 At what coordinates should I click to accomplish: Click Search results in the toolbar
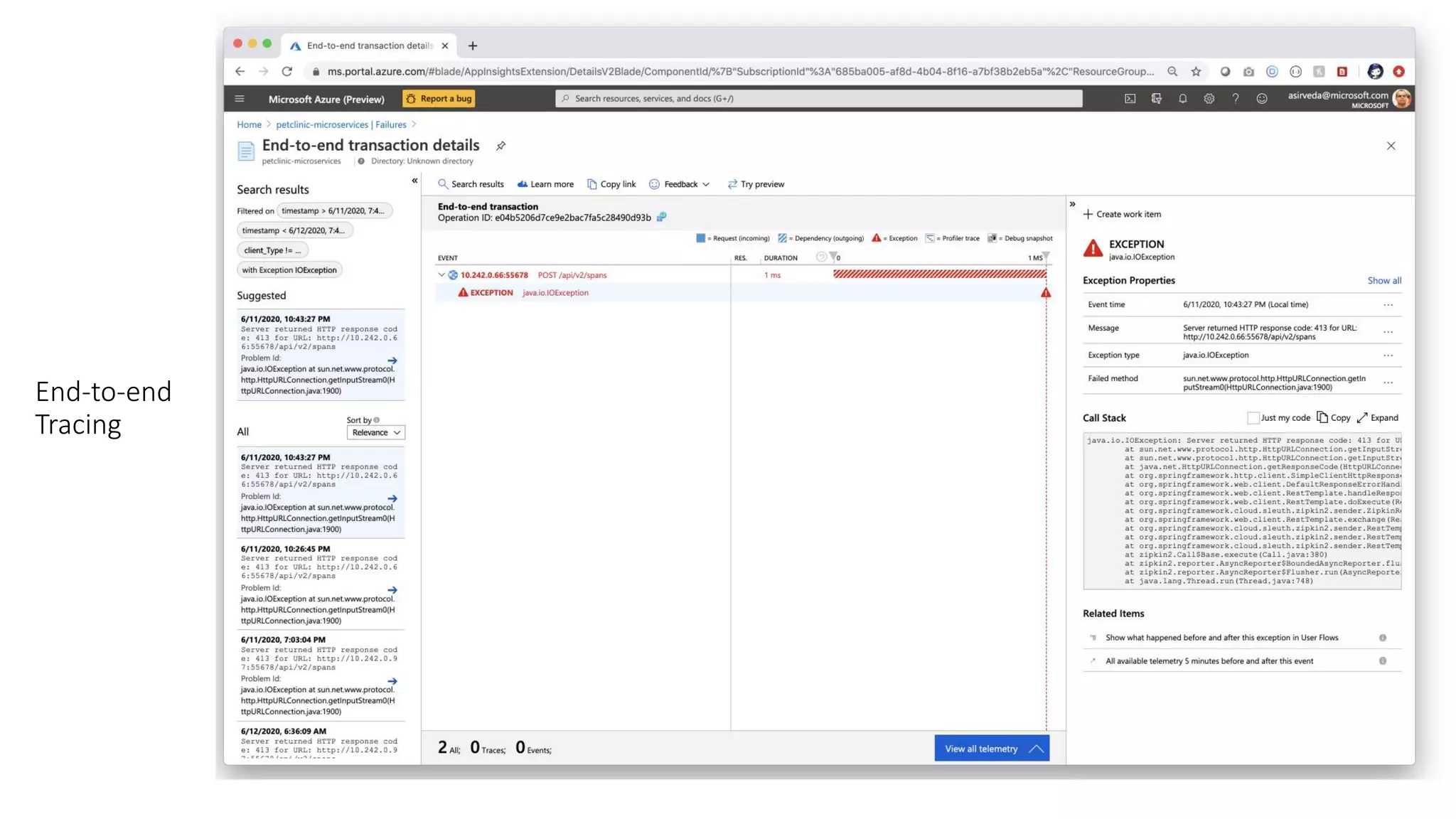coord(471,184)
